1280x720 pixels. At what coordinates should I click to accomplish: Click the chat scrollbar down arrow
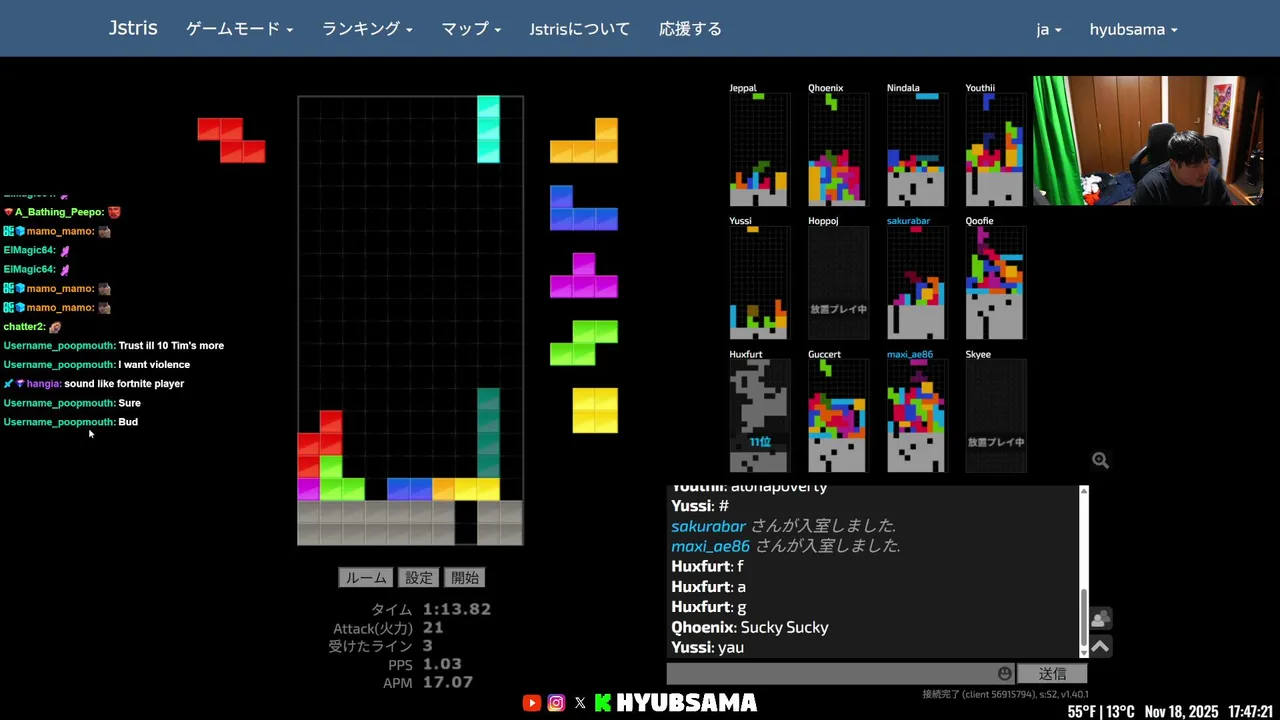[1084, 653]
